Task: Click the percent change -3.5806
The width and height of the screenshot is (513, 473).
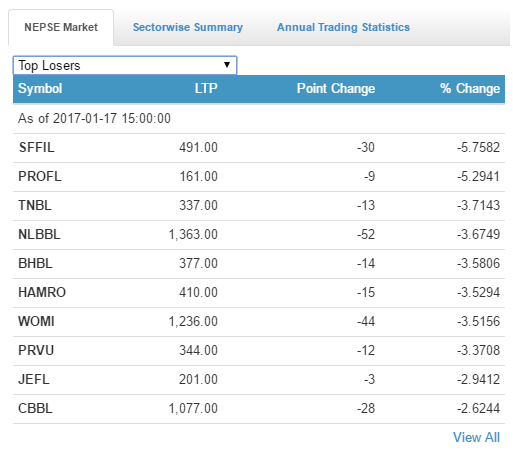Action: point(478,263)
